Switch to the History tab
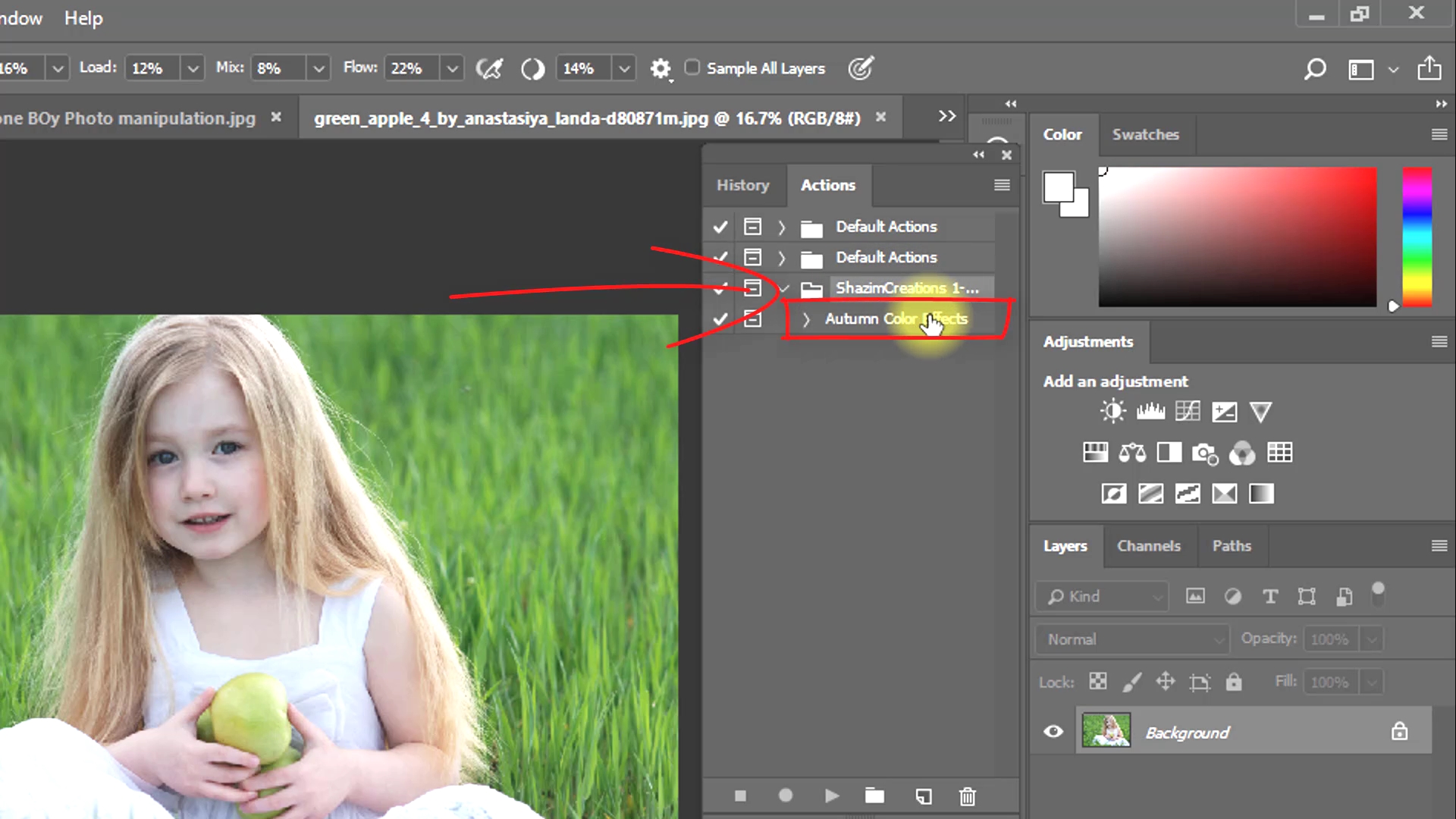The image size is (1456, 819). (x=742, y=185)
